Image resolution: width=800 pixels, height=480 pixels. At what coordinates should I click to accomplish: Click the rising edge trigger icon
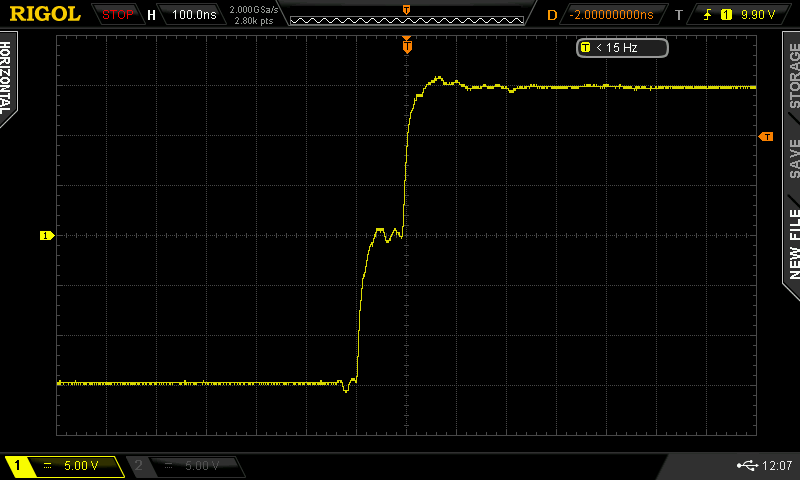pos(709,15)
